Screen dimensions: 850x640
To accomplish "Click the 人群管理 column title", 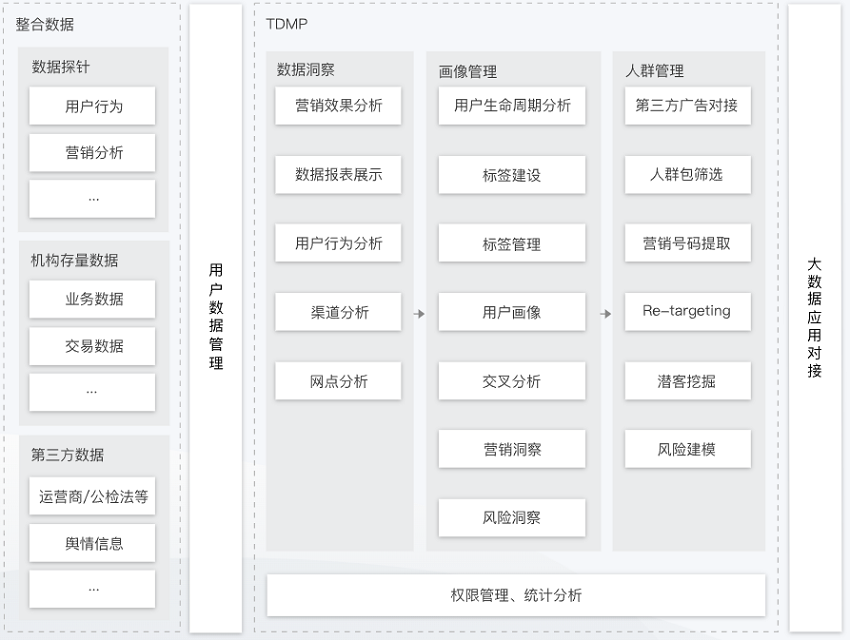I will coord(654,70).
